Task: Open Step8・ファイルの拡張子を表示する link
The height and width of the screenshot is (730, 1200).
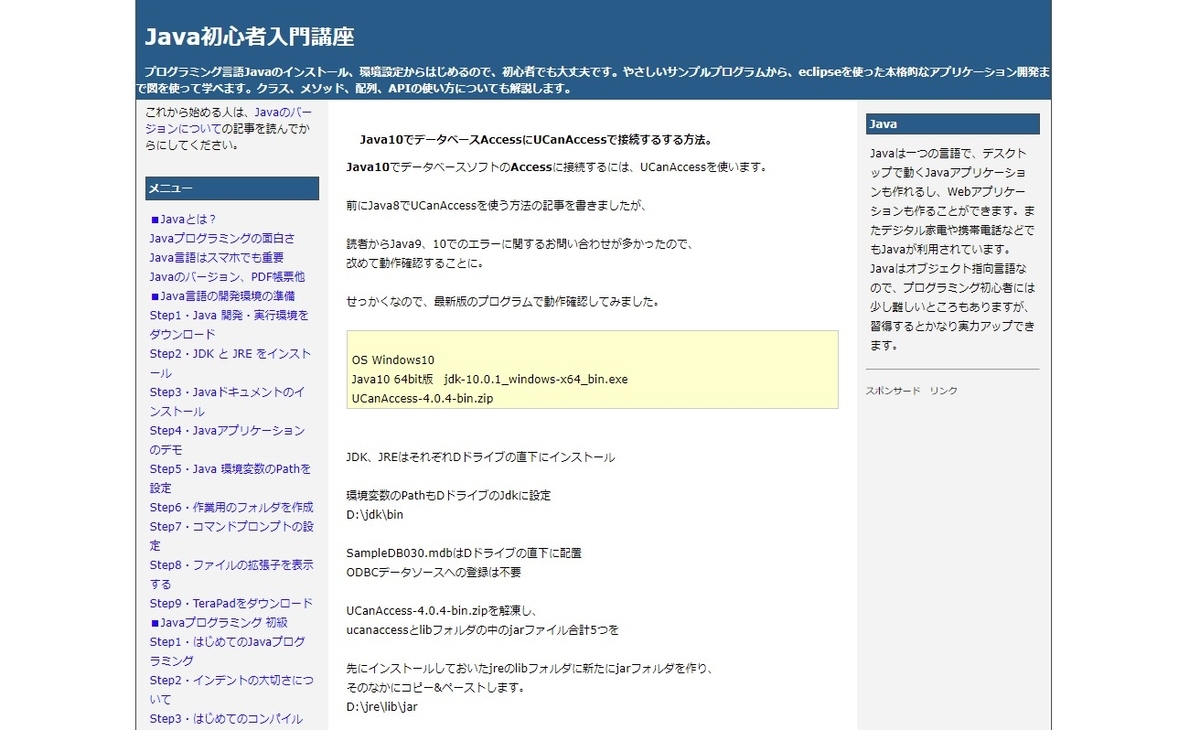Action: pyautogui.click(x=231, y=574)
